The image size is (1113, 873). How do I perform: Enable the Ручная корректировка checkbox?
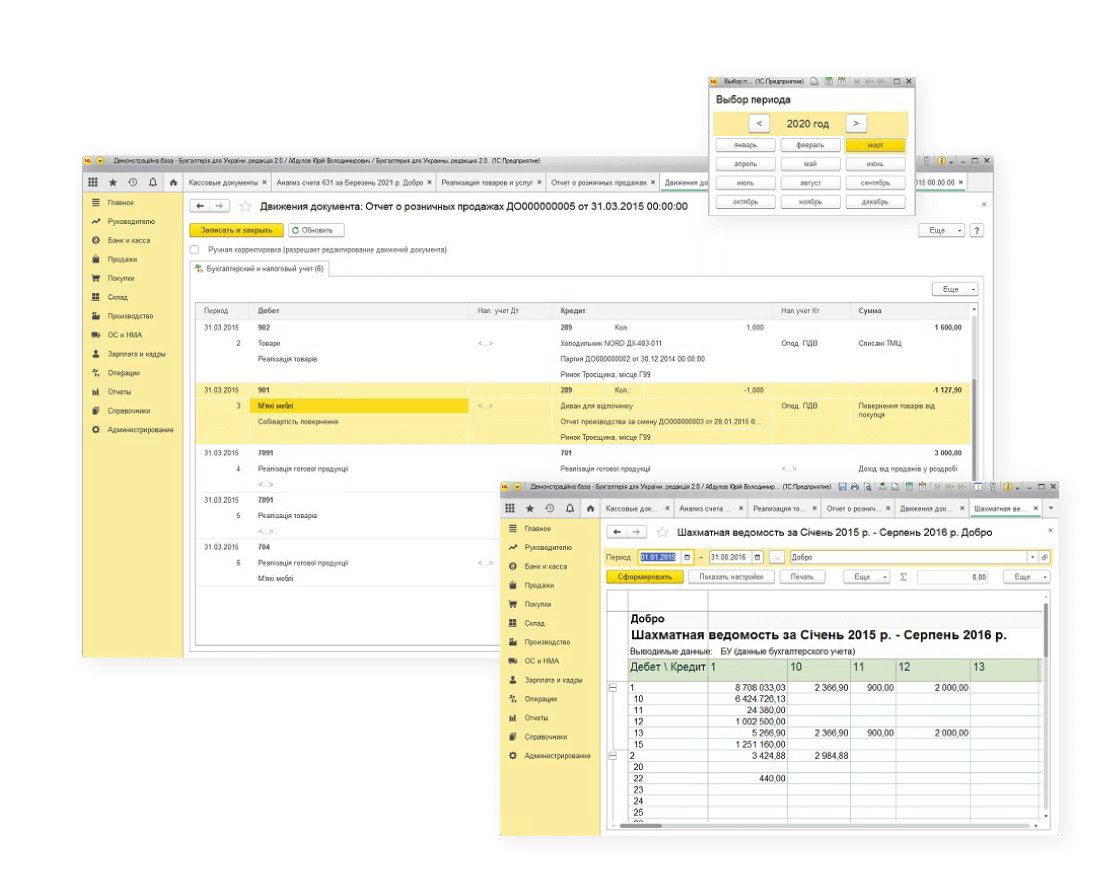196,249
